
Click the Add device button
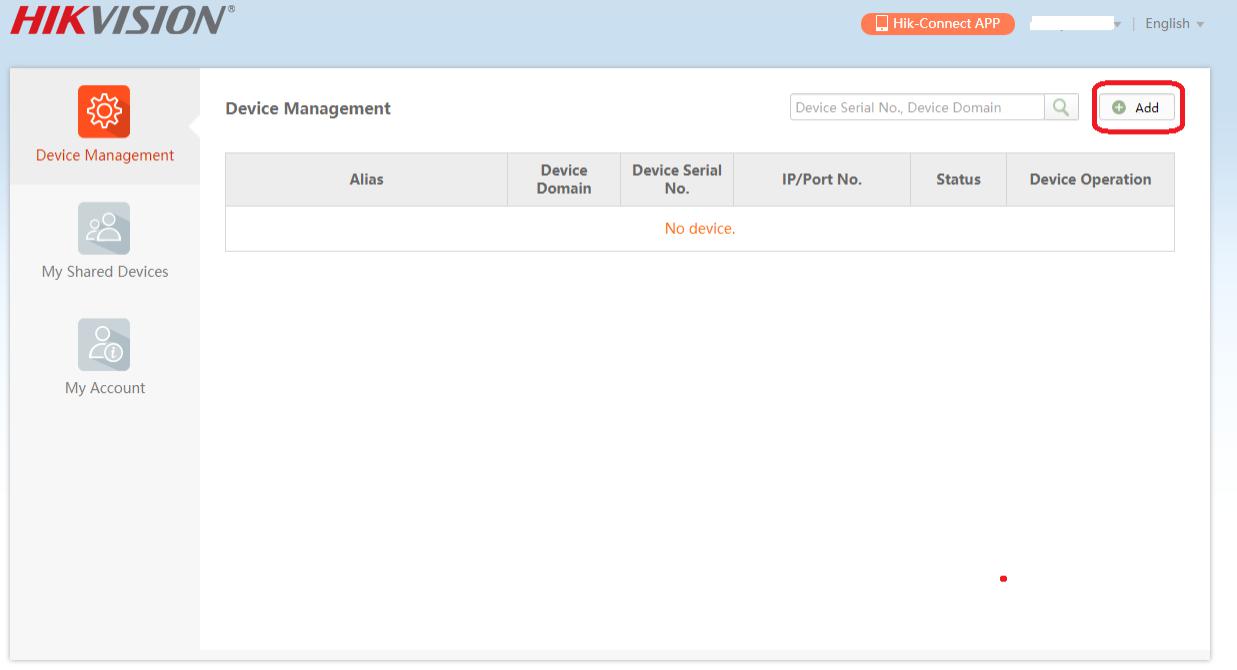point(1136,107)
